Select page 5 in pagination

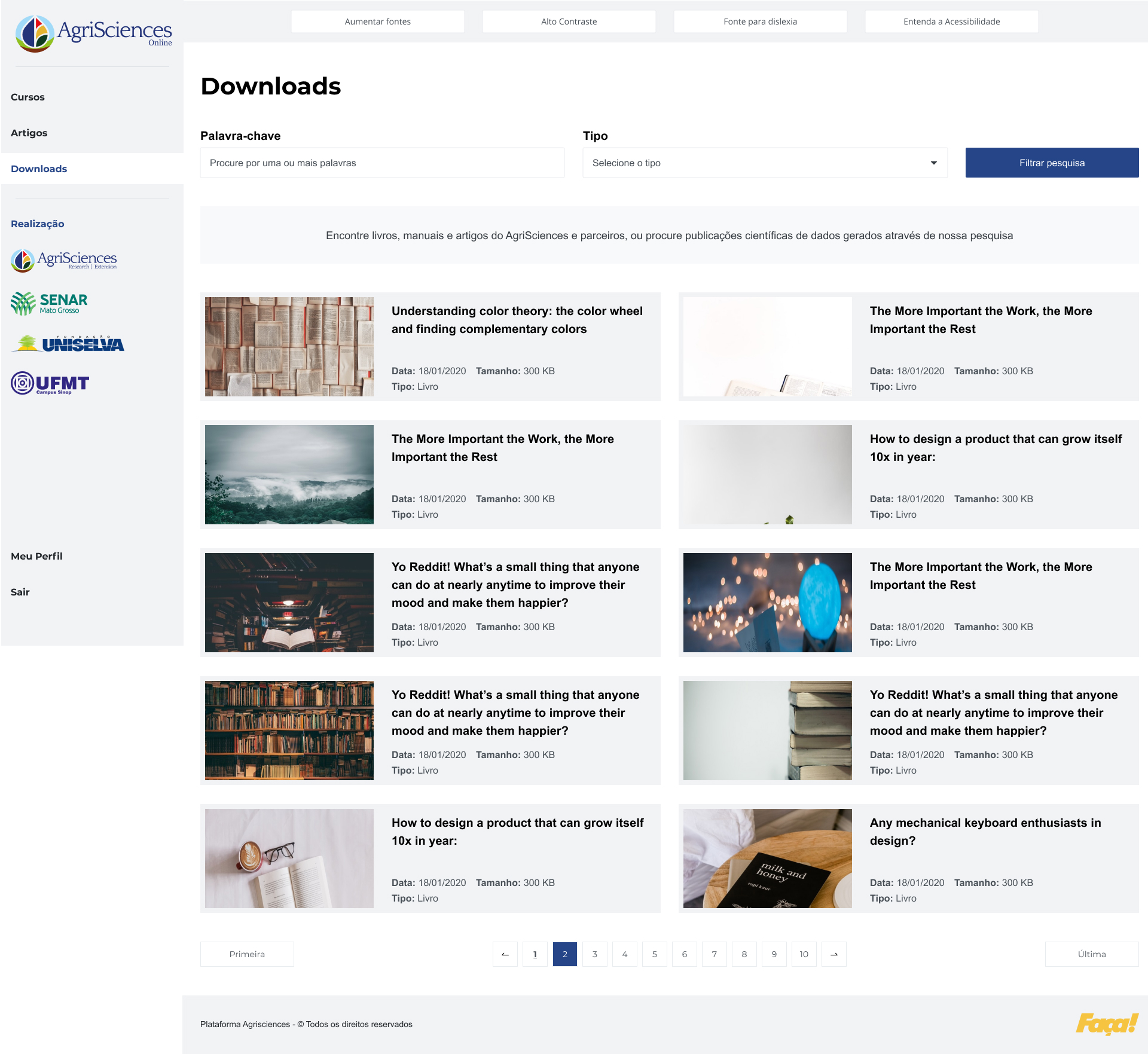pyautogui.click(x=654, y=954)
